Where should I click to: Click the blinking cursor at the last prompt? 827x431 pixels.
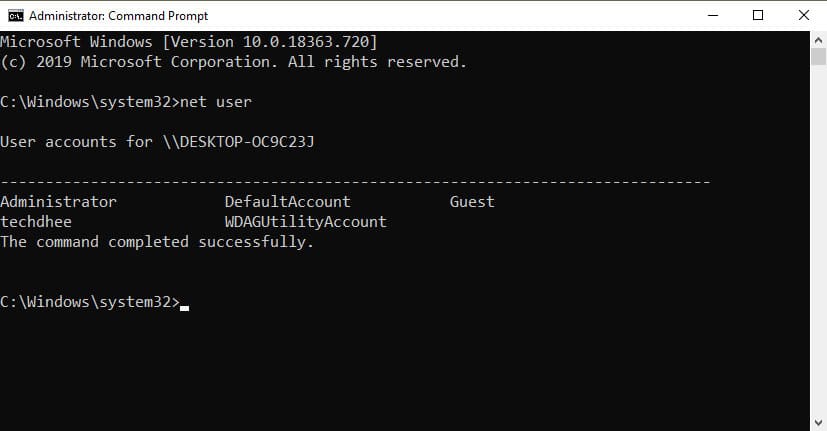pos(185,303)
